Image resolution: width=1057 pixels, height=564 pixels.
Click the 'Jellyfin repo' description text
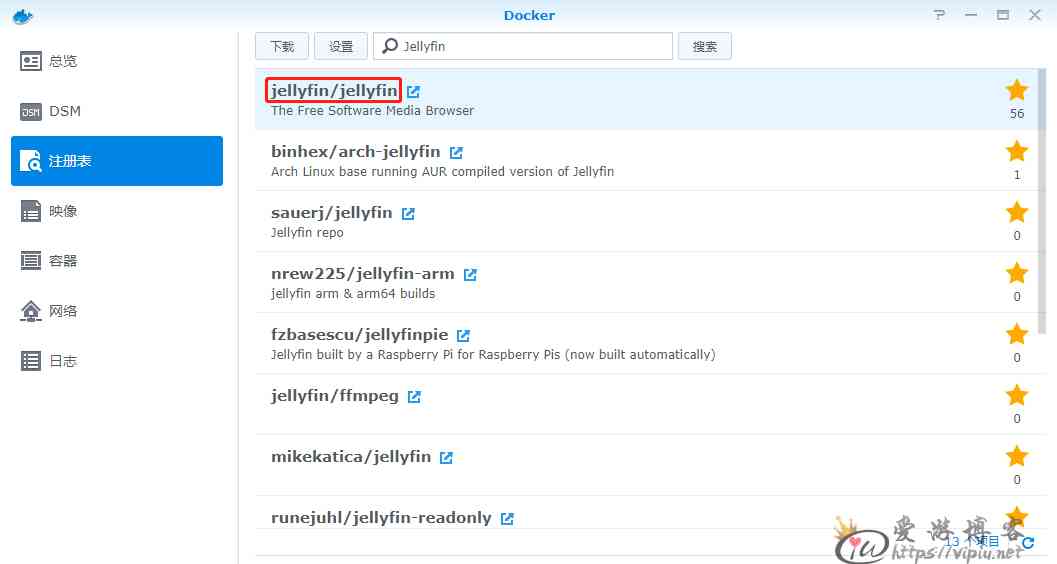point(307,232)
